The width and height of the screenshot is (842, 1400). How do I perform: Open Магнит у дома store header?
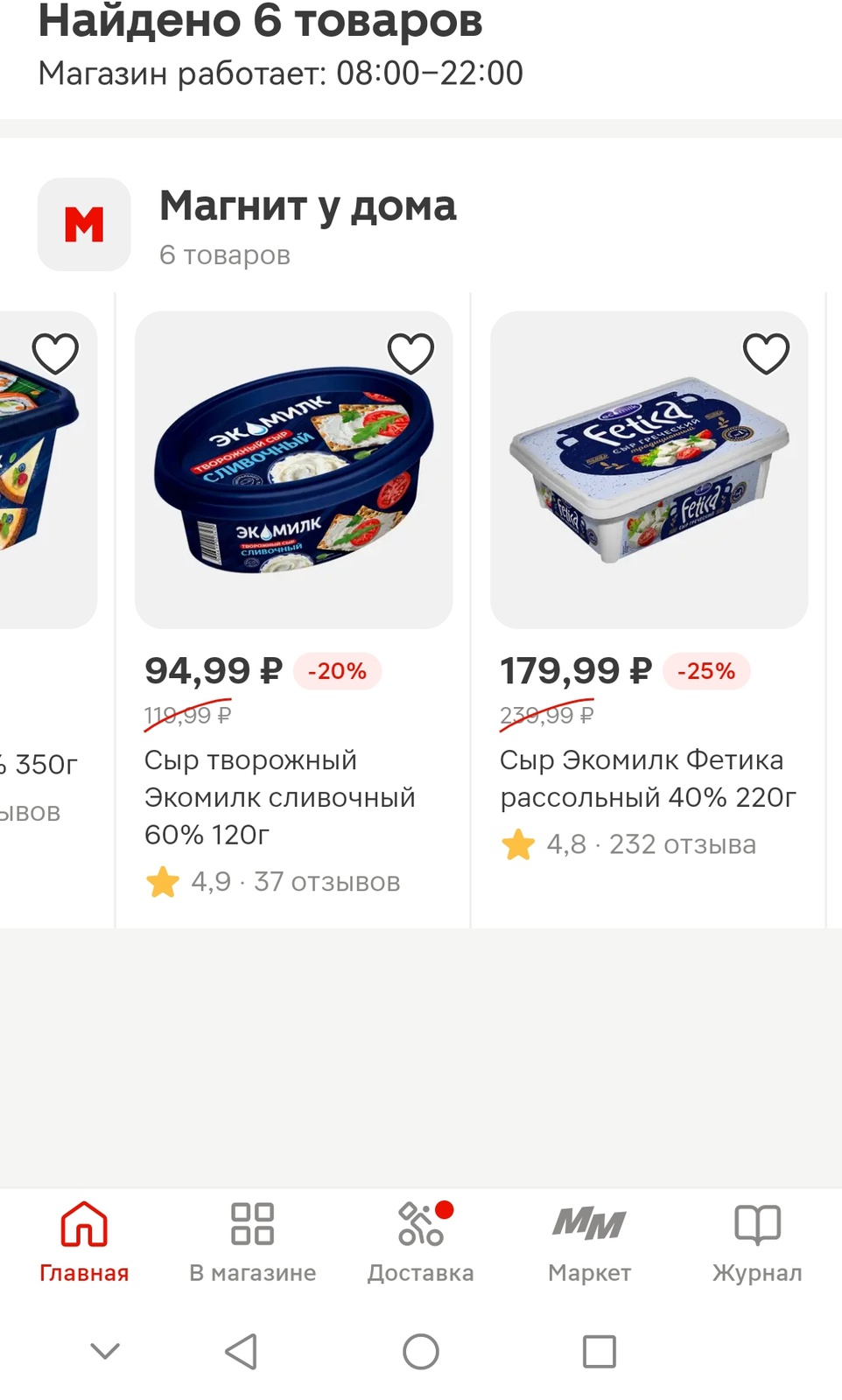click(307, 225)
